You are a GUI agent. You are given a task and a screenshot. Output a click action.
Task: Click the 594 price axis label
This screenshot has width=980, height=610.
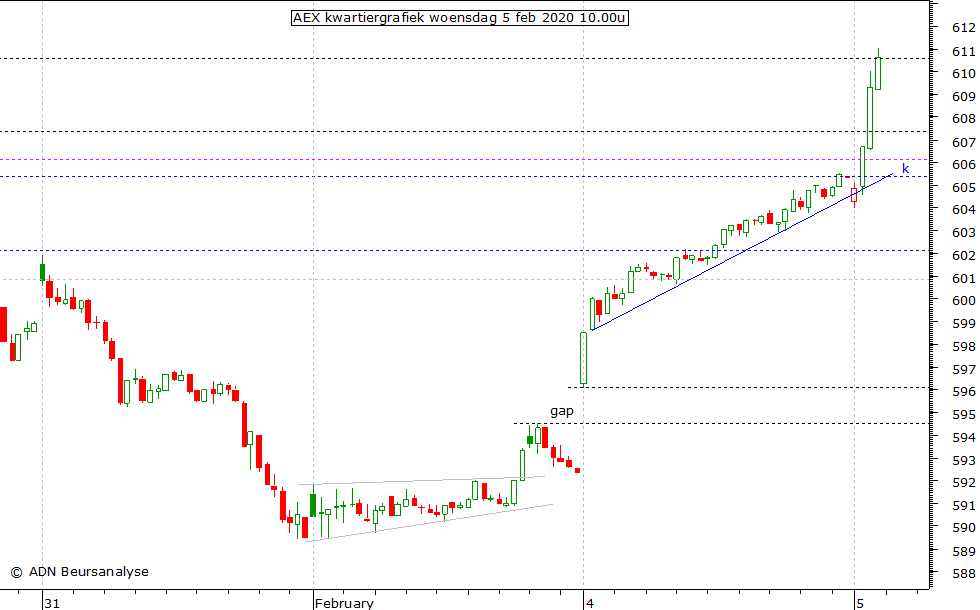963,437
